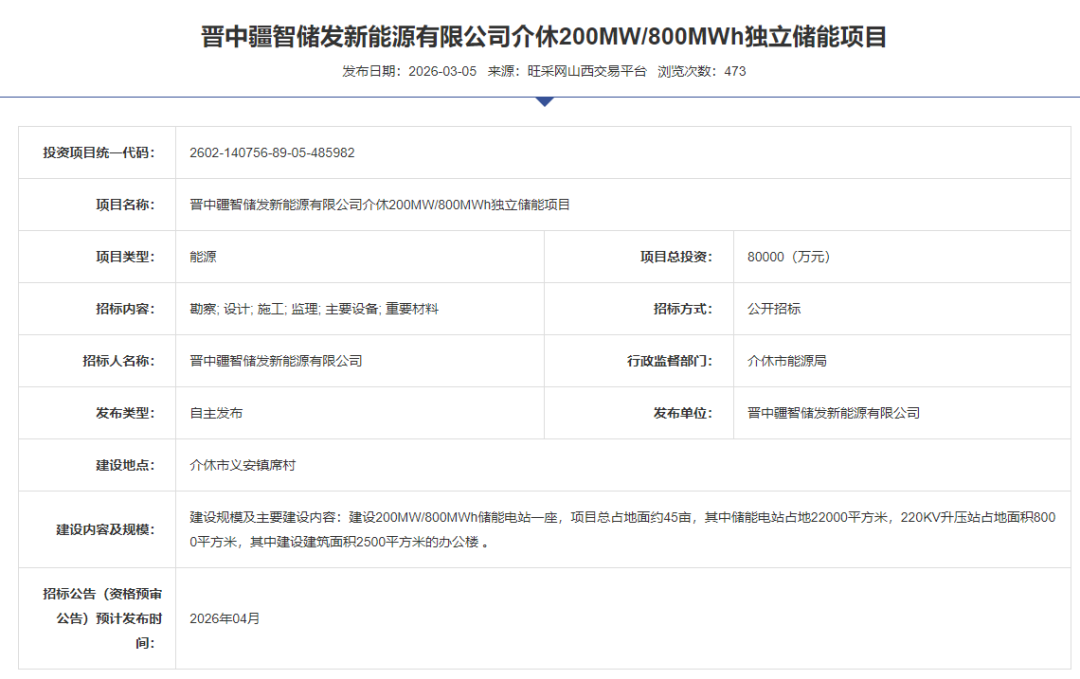Click the publish date 2026-03-05
1080x679 pixels.
(442, 72)
